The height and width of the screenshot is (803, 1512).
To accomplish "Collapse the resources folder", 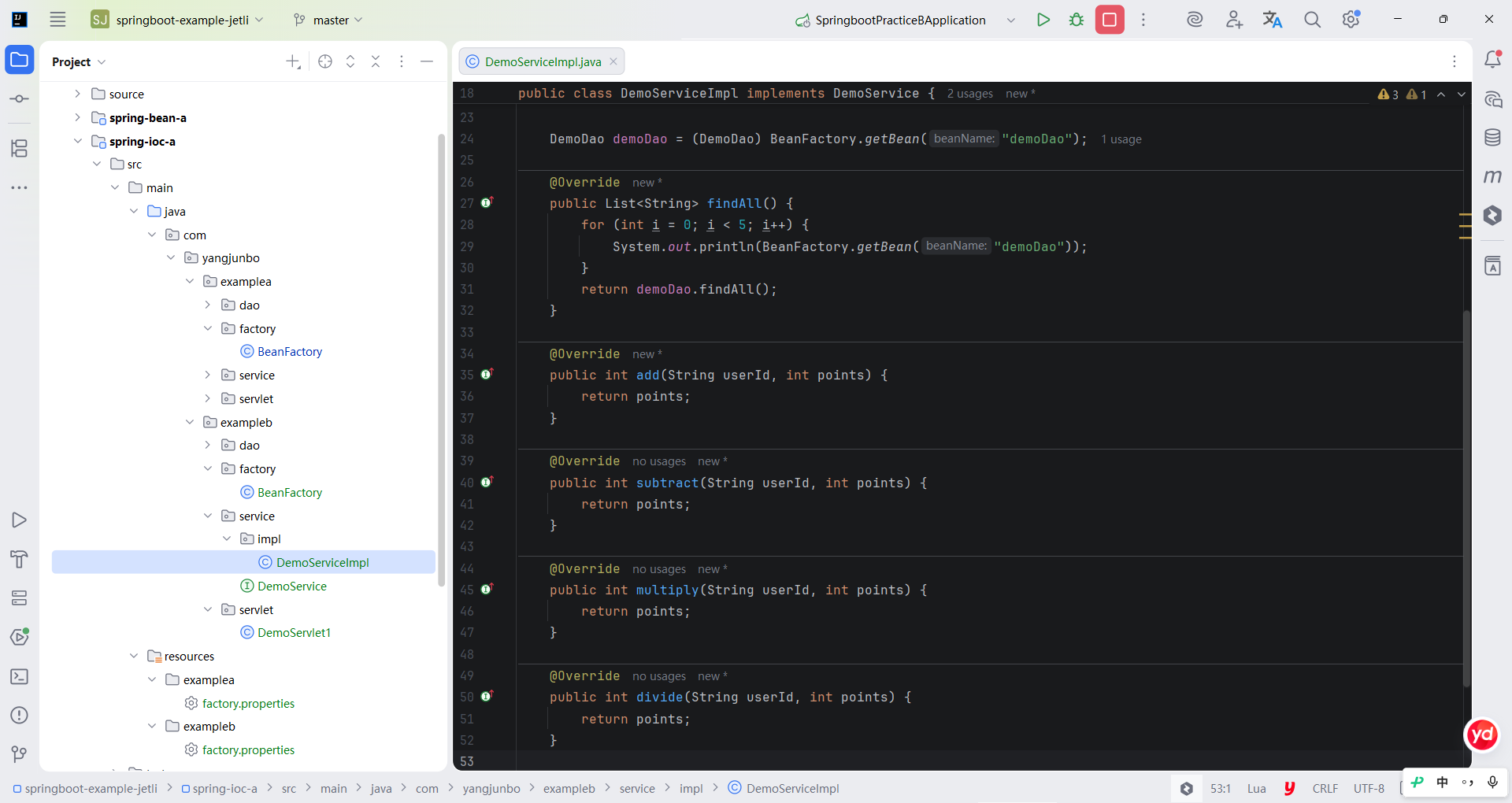I will click(x=133, y=656).
